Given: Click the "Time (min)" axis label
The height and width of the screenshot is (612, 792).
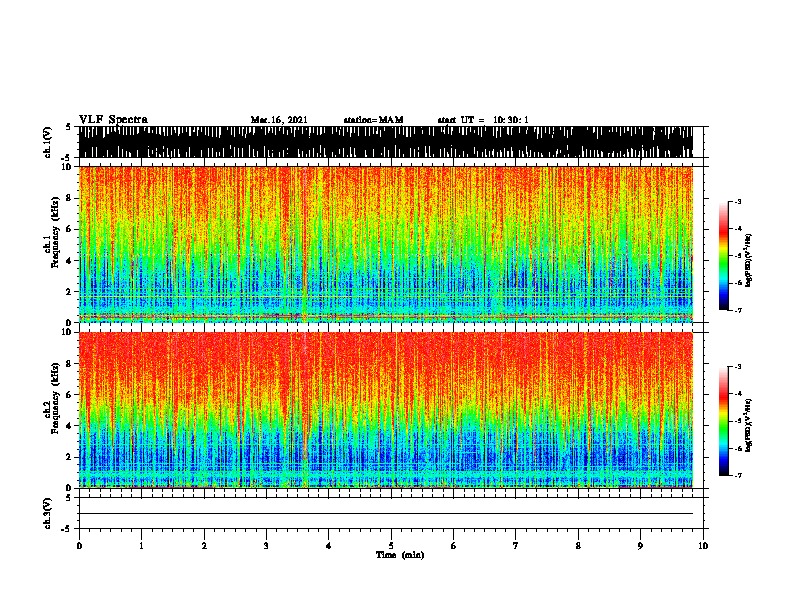Looking at the screenshot, I should pos(400,555).
